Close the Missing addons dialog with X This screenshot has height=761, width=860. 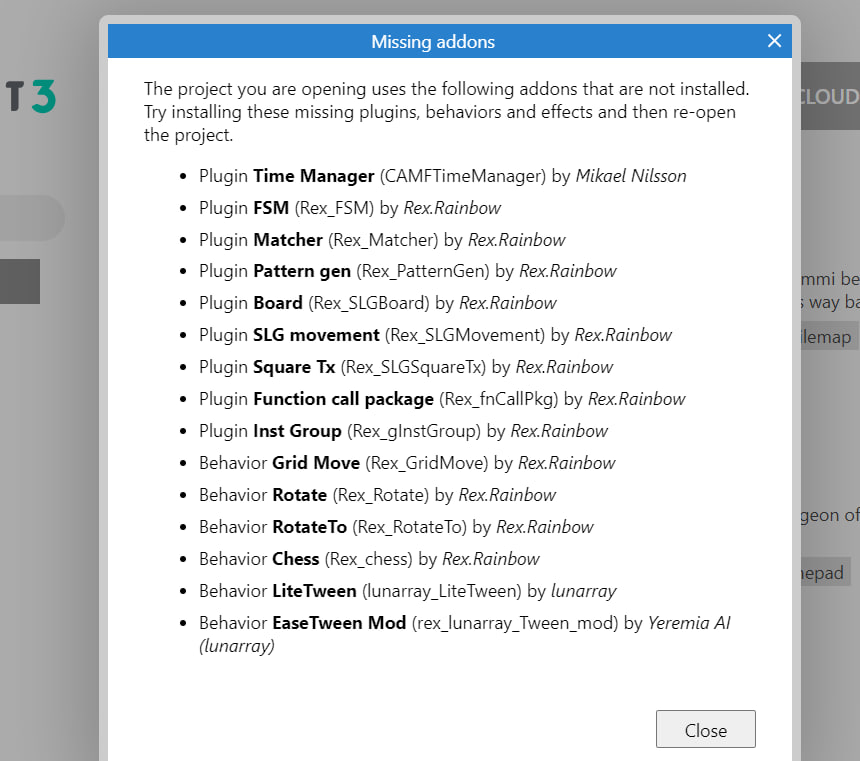click(x=774, y=41)
